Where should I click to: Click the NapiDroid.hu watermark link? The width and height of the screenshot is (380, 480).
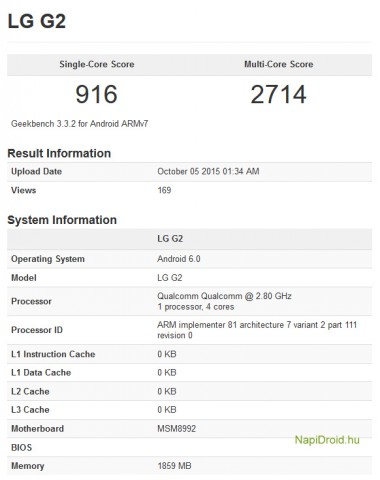[327, 440]
